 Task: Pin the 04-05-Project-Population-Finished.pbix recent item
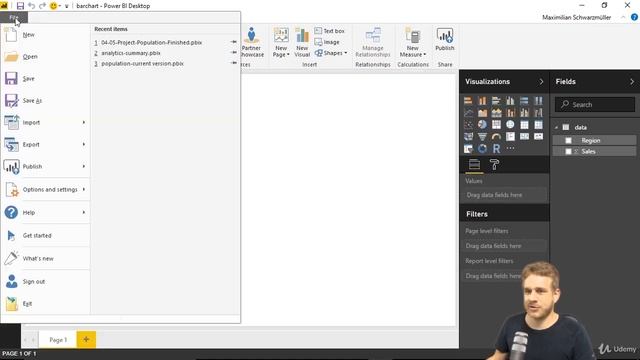[233, 42]
